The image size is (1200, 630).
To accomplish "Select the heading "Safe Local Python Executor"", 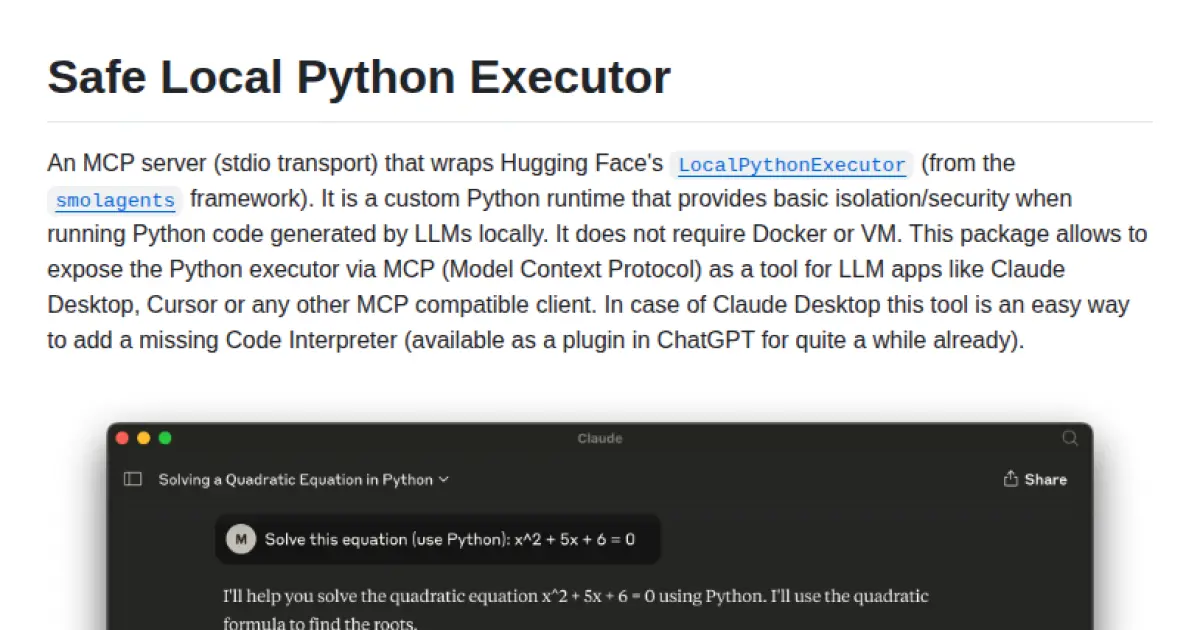I will point(358,76).
